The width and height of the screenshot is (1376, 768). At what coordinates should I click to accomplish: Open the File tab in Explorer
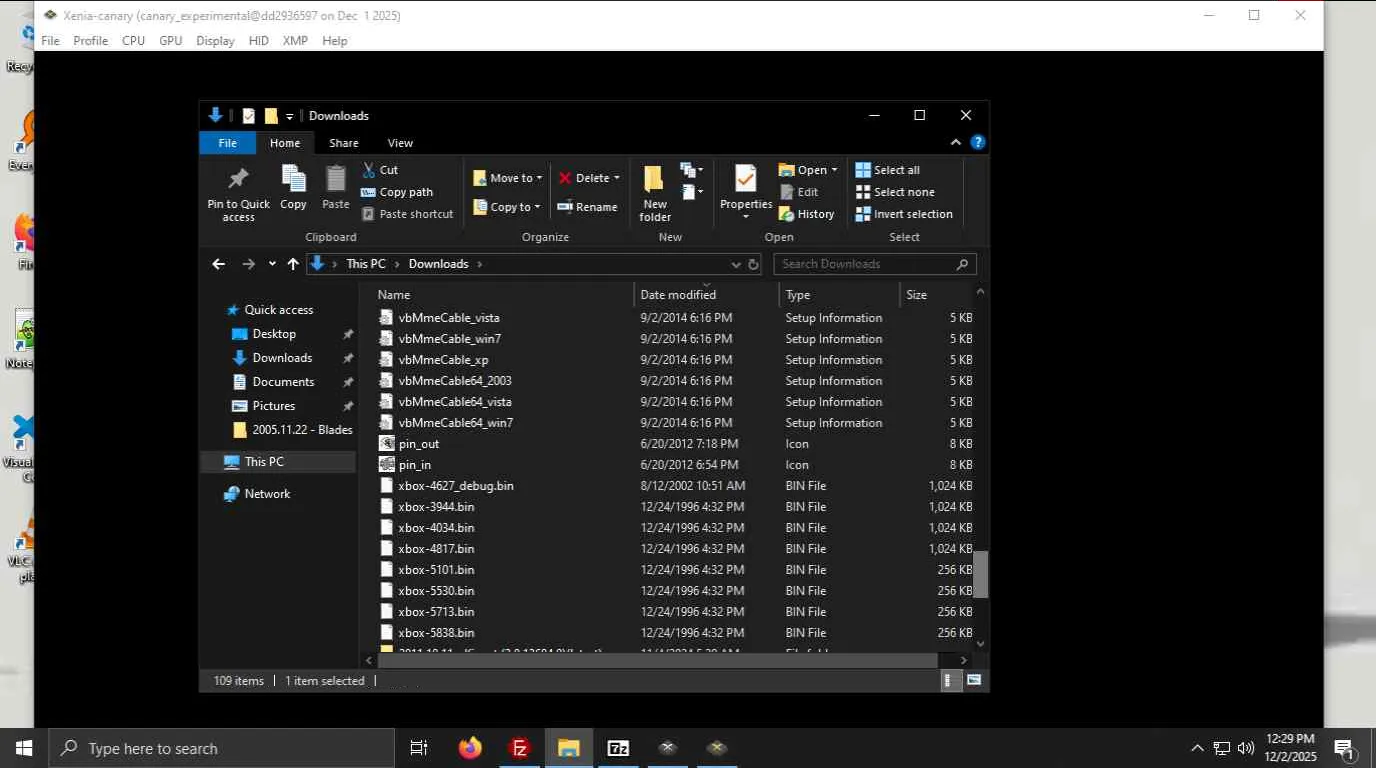coord(228,143)
